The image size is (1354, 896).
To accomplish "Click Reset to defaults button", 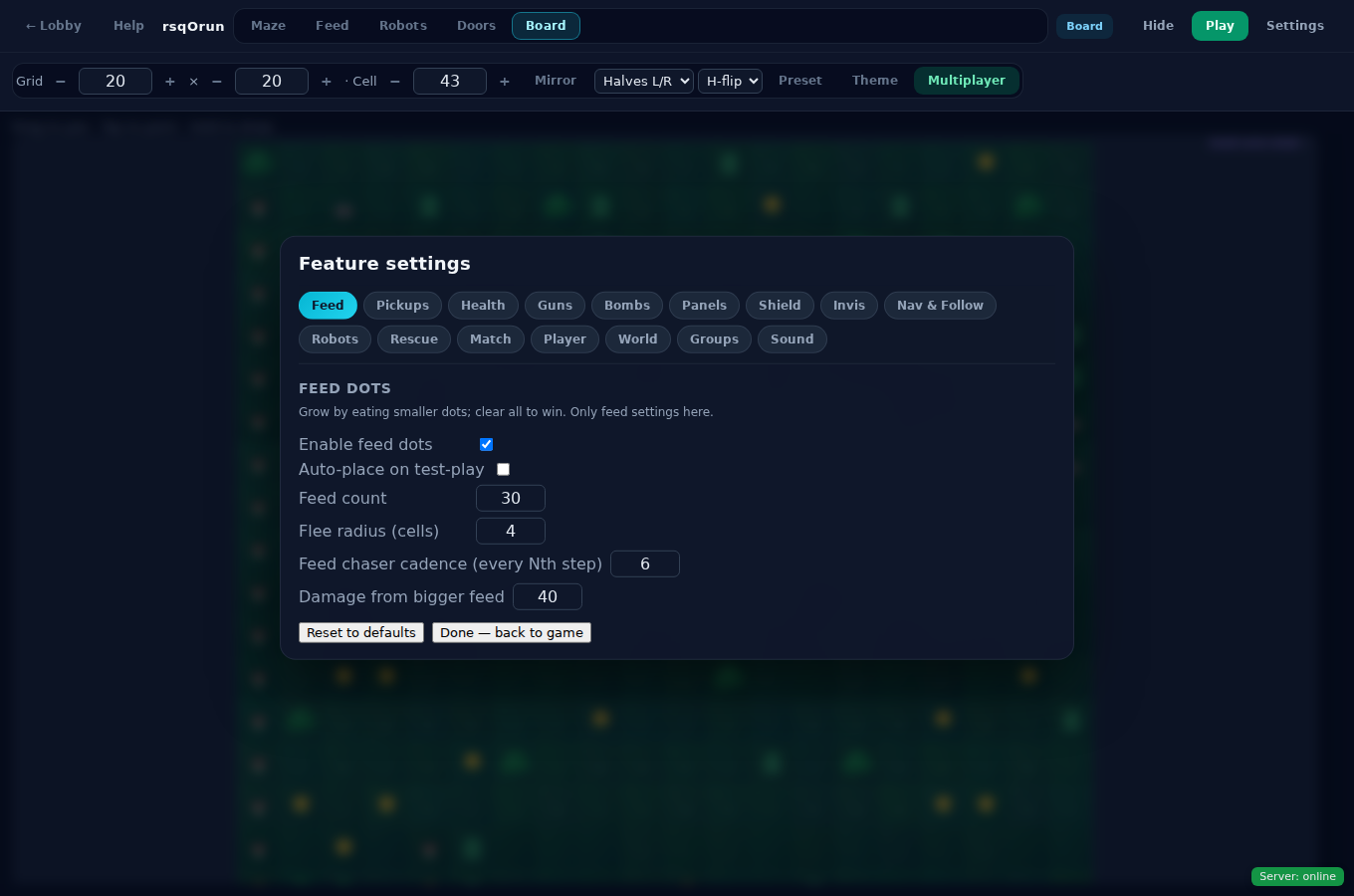I will pos(361,633).
